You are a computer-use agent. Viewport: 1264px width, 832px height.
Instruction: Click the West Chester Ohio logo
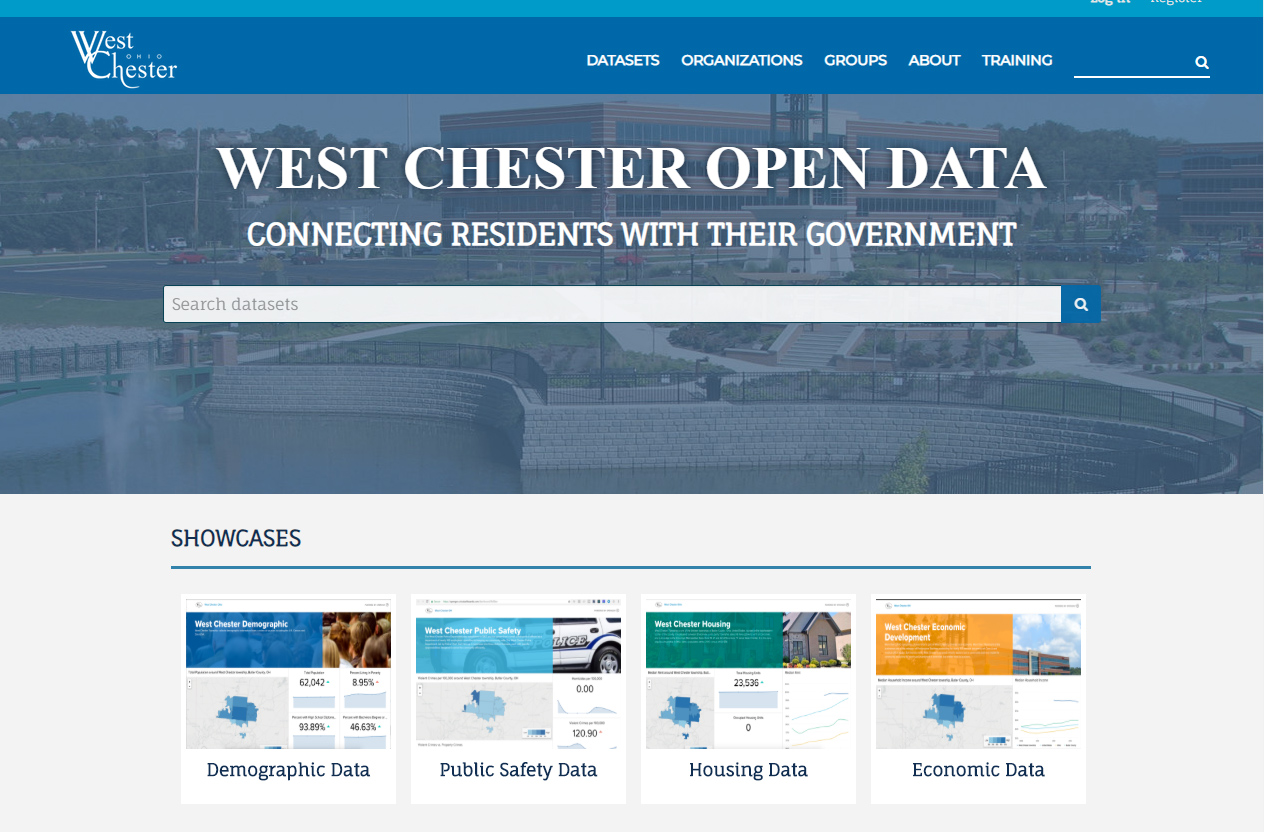click(124, 58)
